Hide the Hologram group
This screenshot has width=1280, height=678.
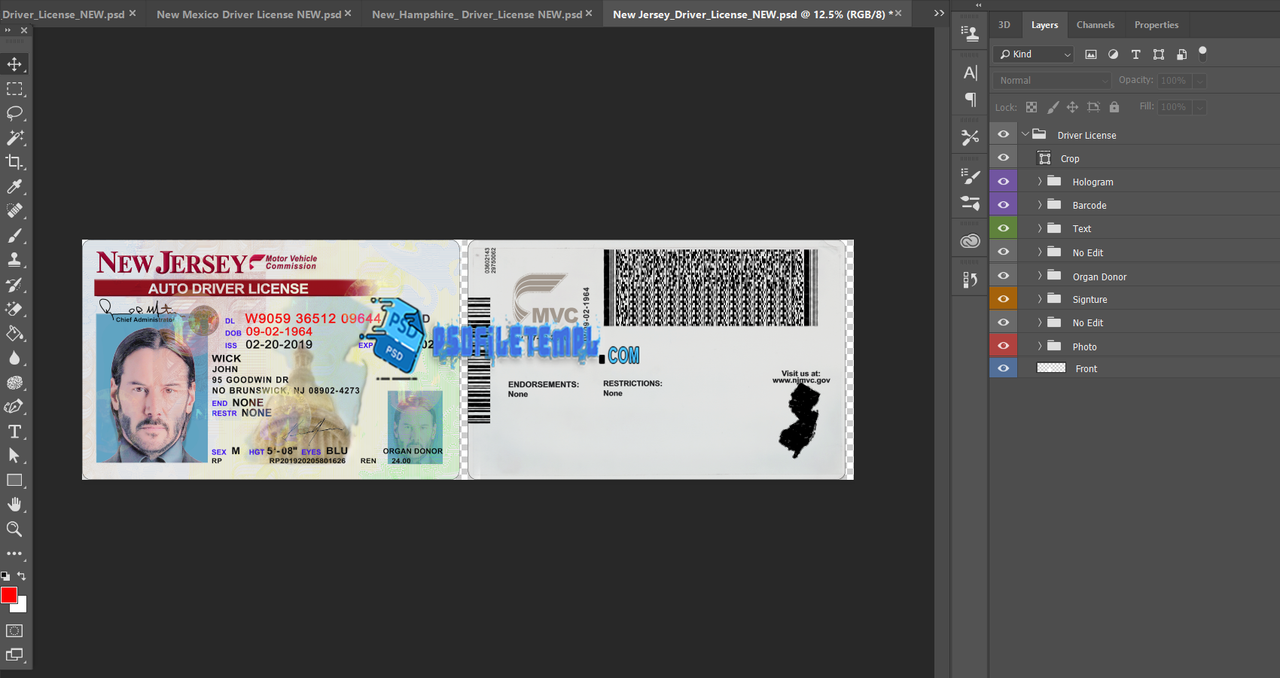point(1003,181)
